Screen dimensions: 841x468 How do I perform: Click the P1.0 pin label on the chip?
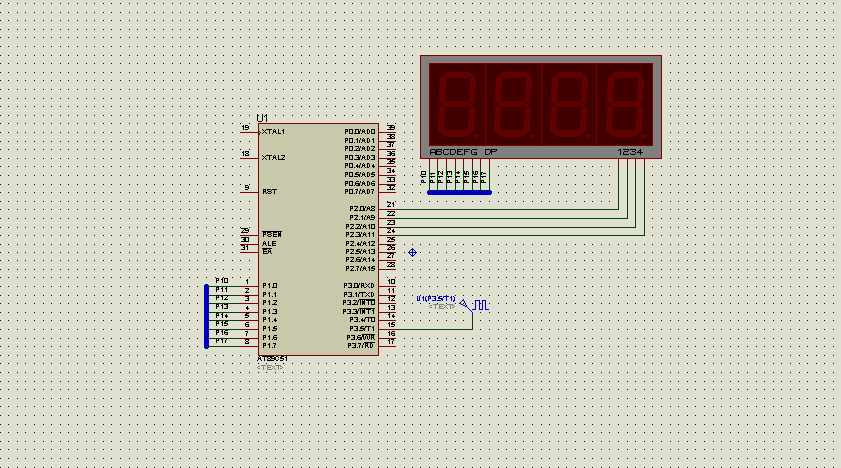tap(270, 286)
